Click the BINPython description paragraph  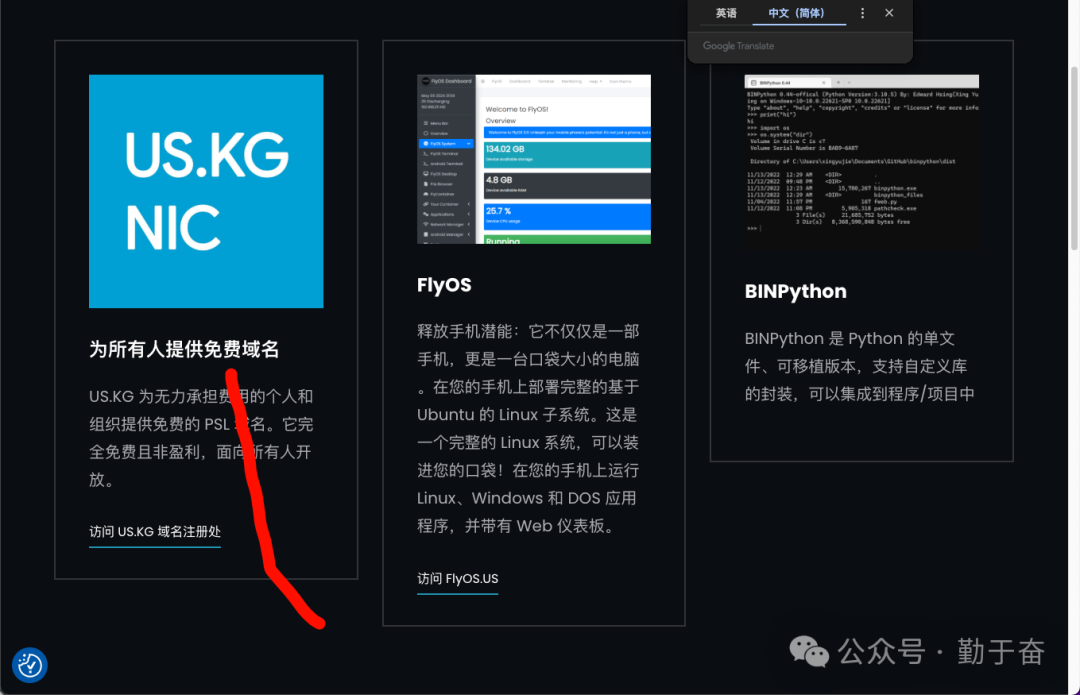point(860,366)
